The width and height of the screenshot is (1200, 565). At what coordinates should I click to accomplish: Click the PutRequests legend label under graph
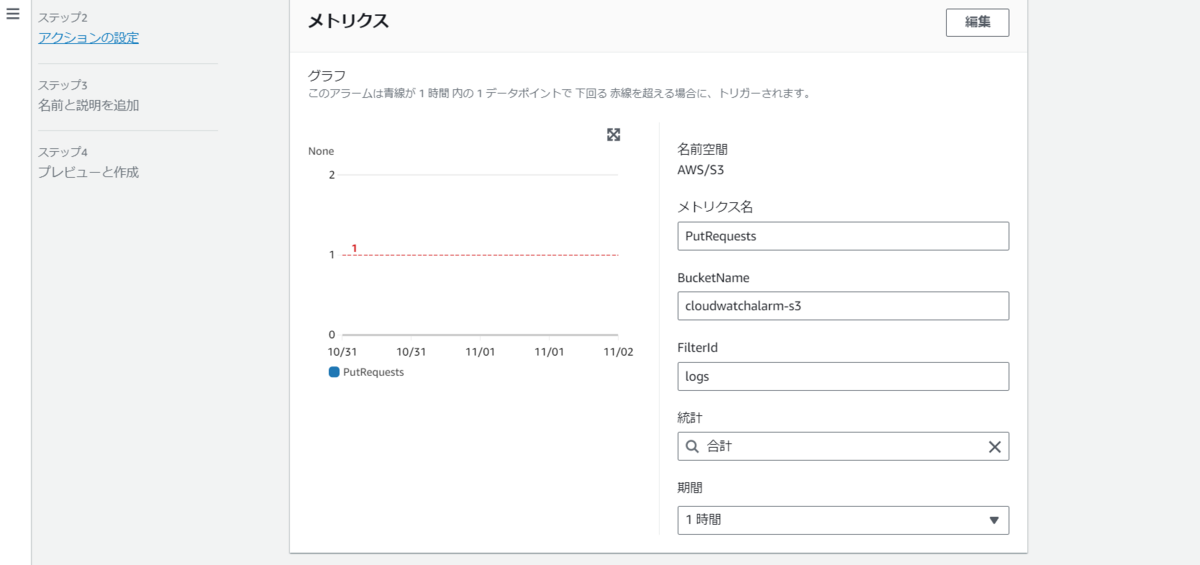(373, 371)
